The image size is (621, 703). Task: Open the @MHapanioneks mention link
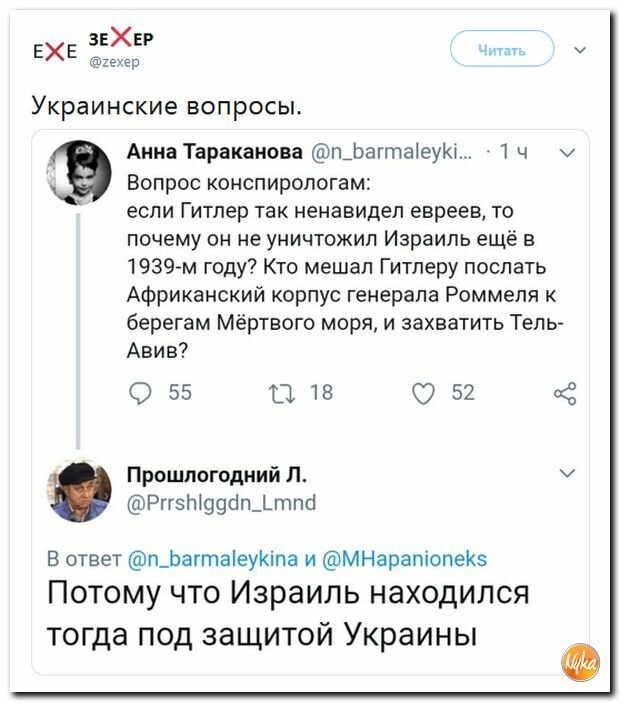404,559
